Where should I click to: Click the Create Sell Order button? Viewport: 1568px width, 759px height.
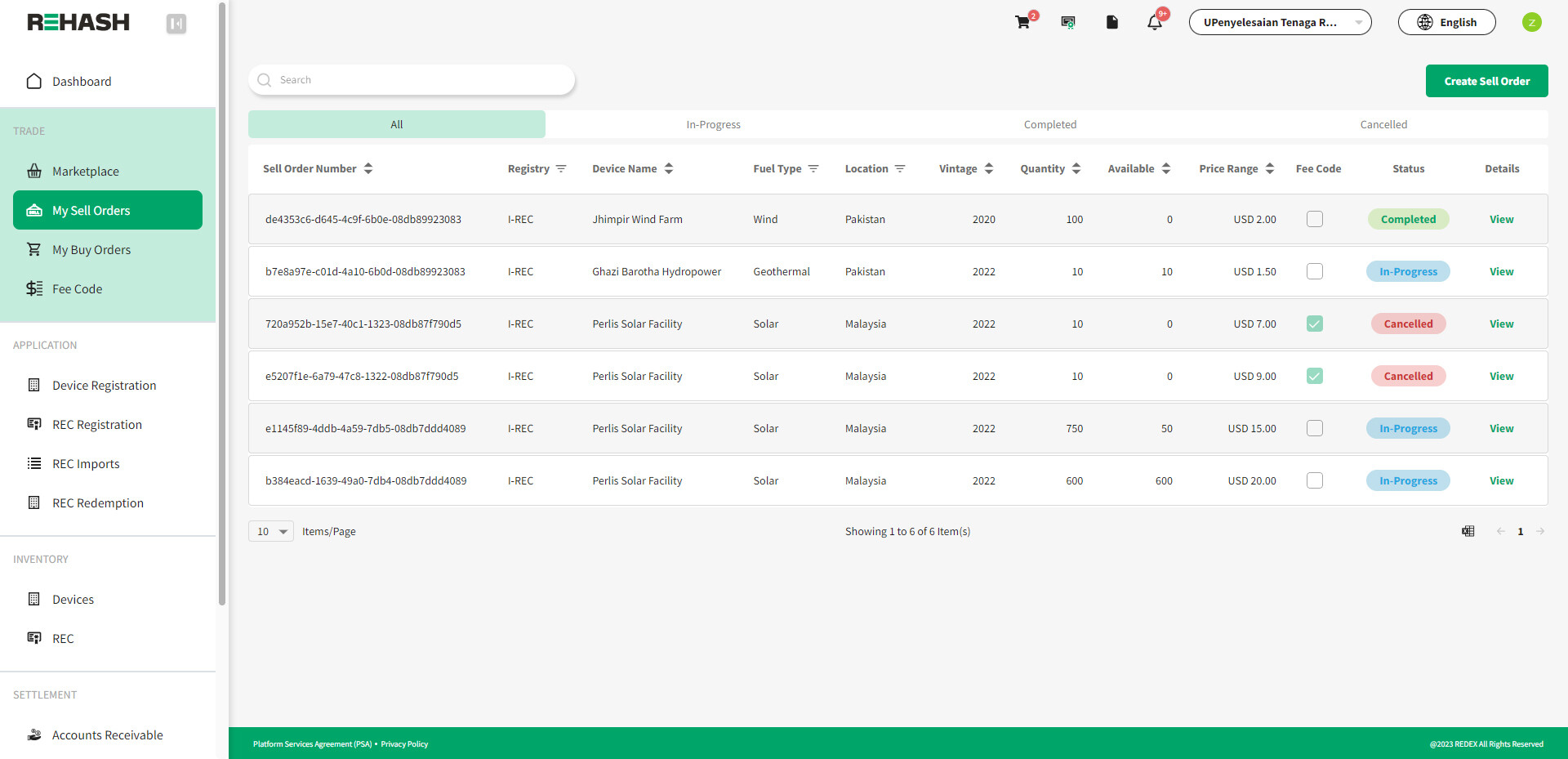coord(1486,80)
